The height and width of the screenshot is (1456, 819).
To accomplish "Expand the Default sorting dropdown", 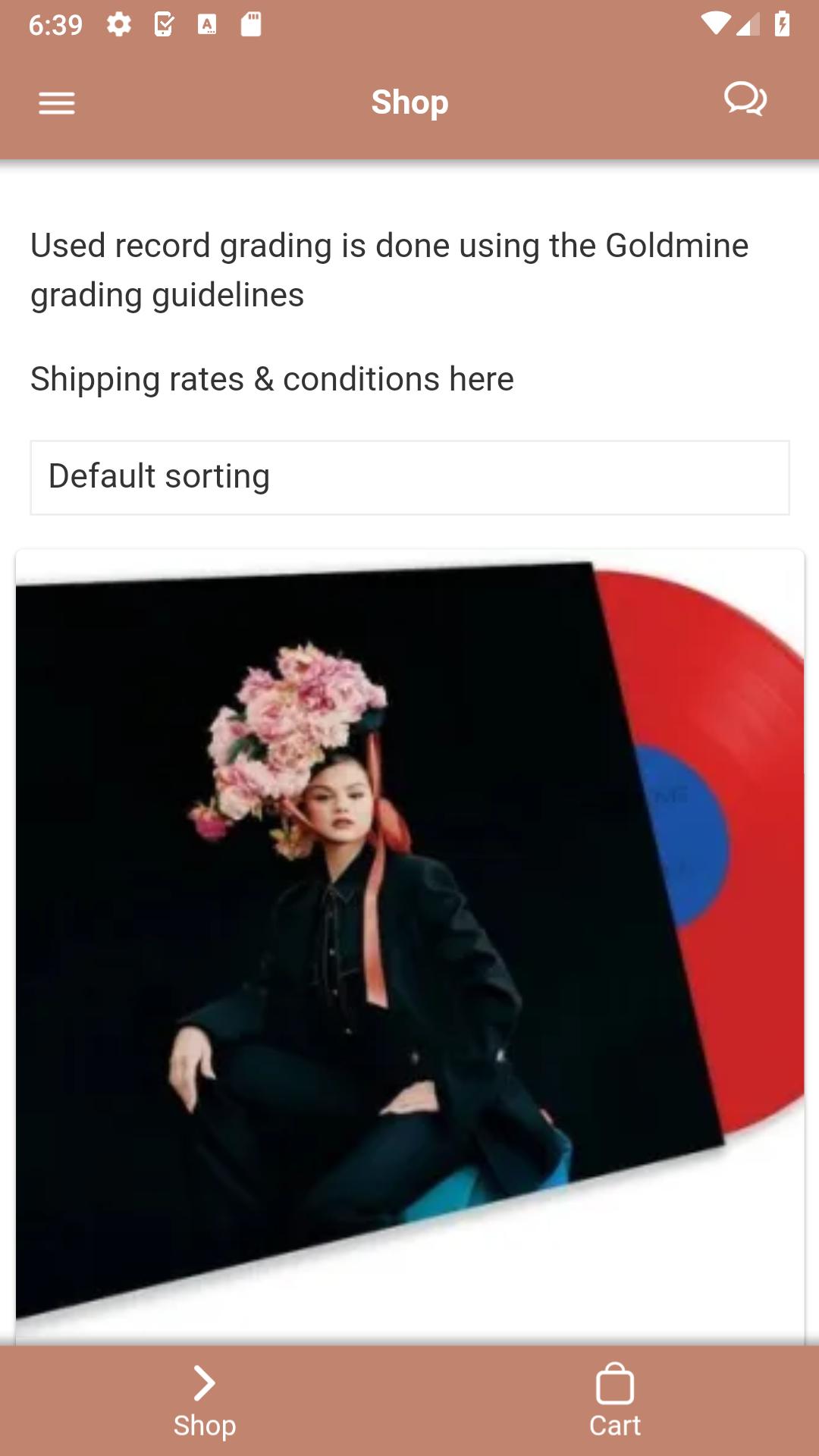I will pyautogui.click(x=409, y=478).
